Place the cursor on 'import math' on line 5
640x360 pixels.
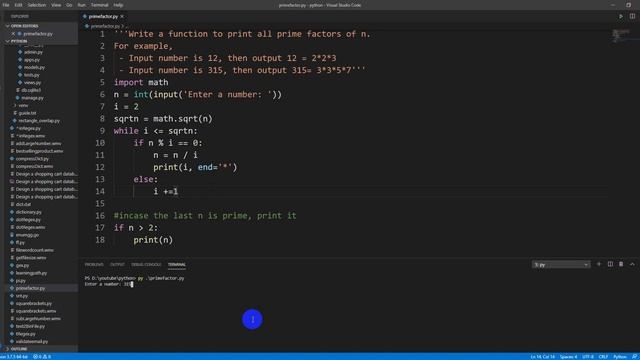(141, 82)
